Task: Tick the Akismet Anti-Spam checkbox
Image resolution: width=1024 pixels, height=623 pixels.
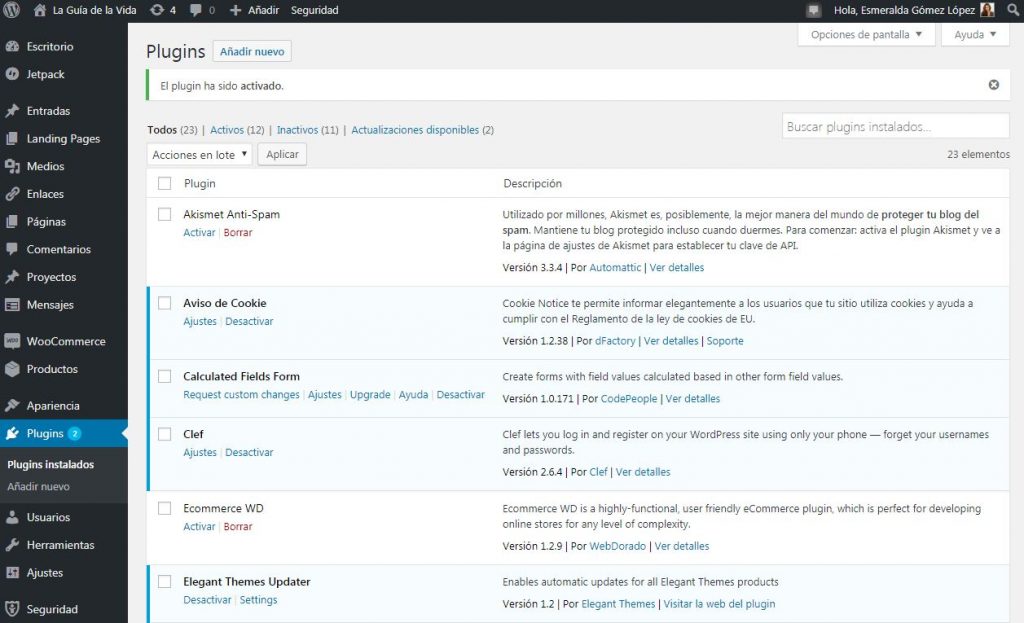Action: click(x=165, y=214)
